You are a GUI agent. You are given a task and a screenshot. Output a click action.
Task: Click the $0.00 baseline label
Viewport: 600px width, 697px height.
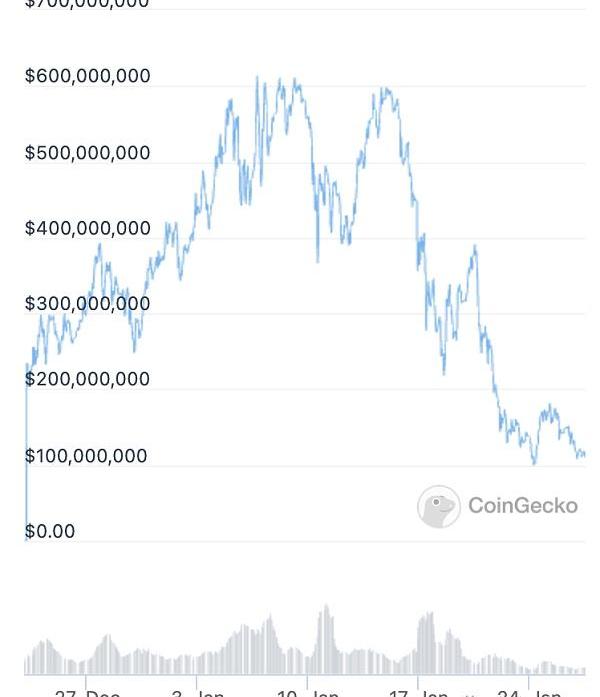tap(50, 531)
